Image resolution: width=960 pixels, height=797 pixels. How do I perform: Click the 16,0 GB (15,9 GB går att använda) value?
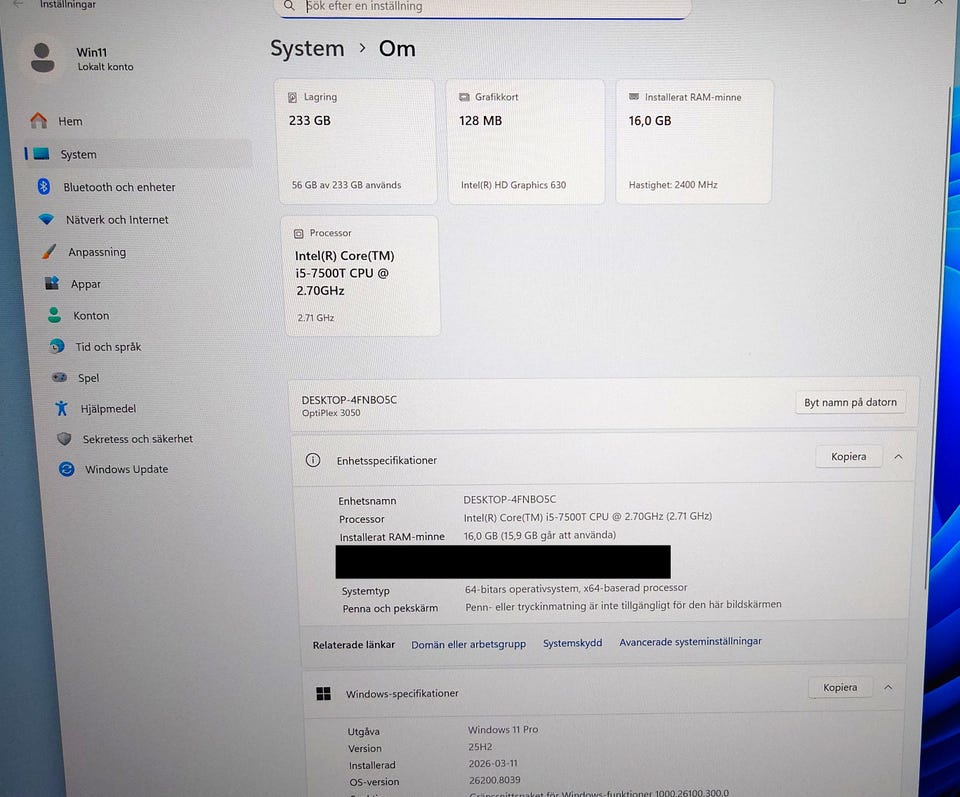coord(539,535)
